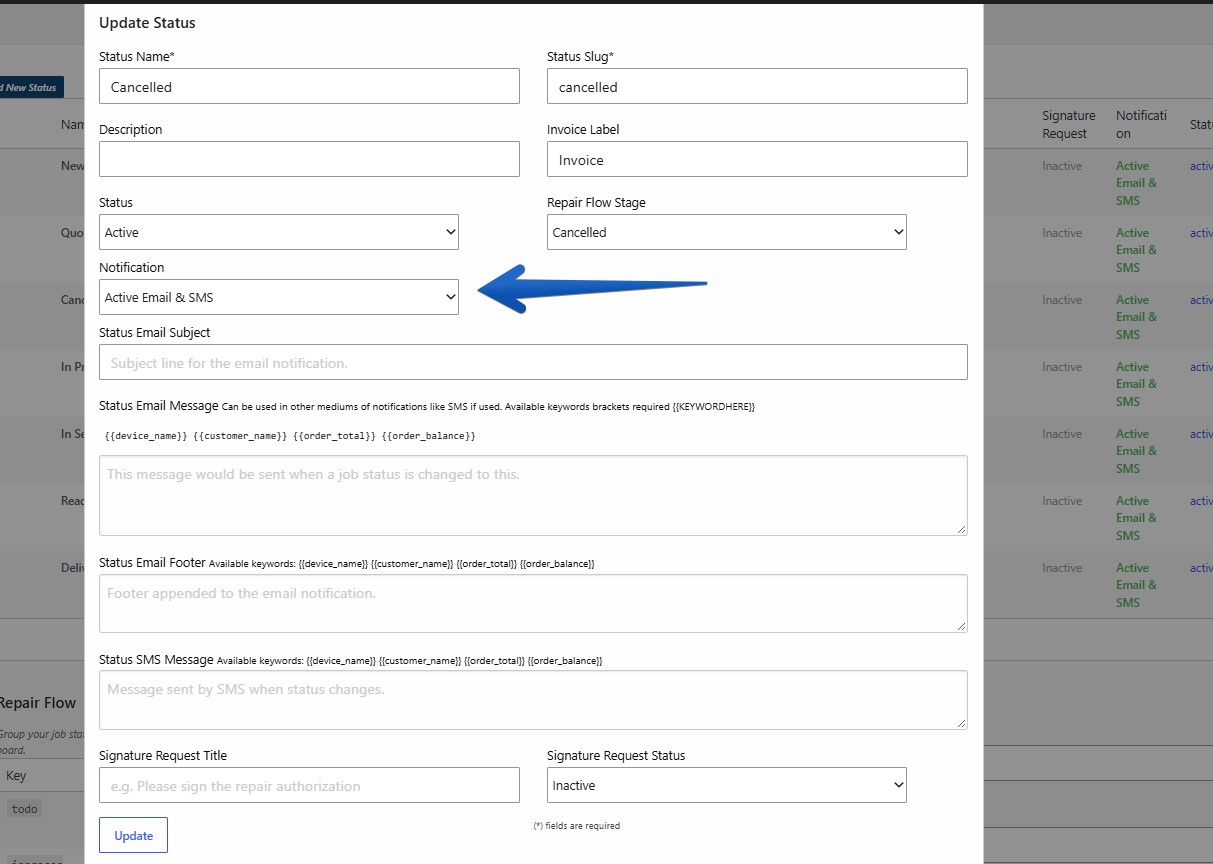Open the Repair Flow Stage dropdown
Viewport: 1213px width, 864px height.
pos(727,232)
